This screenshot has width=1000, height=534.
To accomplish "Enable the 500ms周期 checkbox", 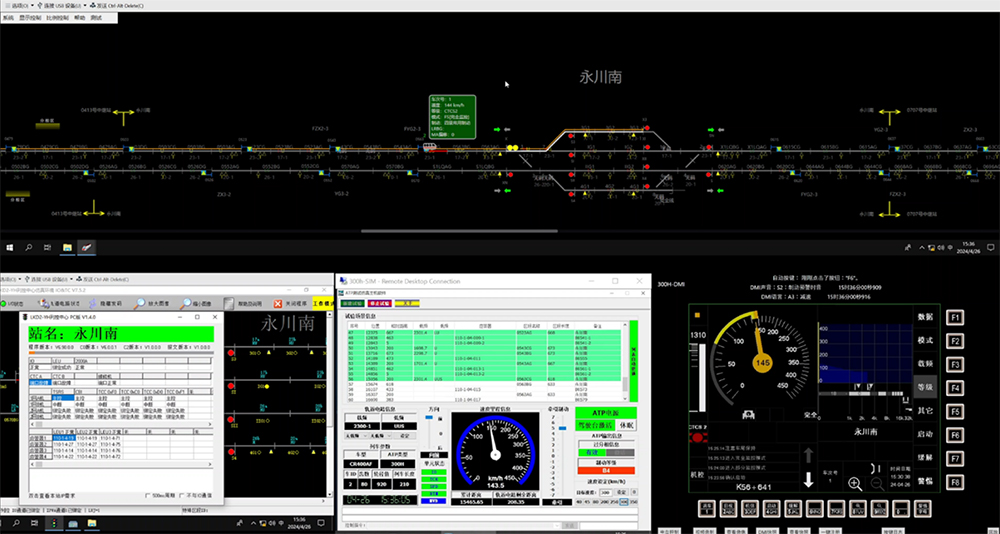I will click(x=146, y=495).
